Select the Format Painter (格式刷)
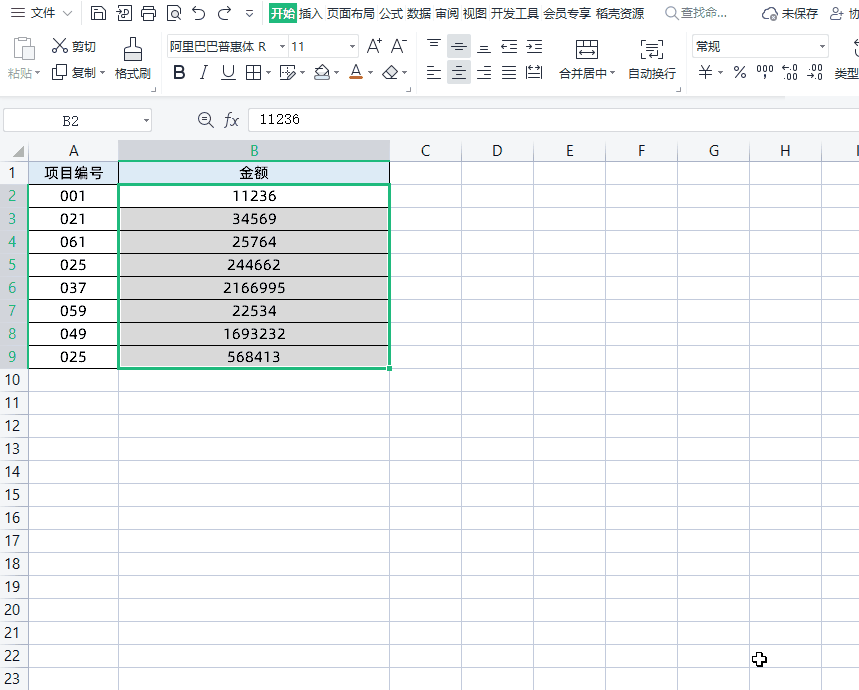 click(x=133, y=58)
